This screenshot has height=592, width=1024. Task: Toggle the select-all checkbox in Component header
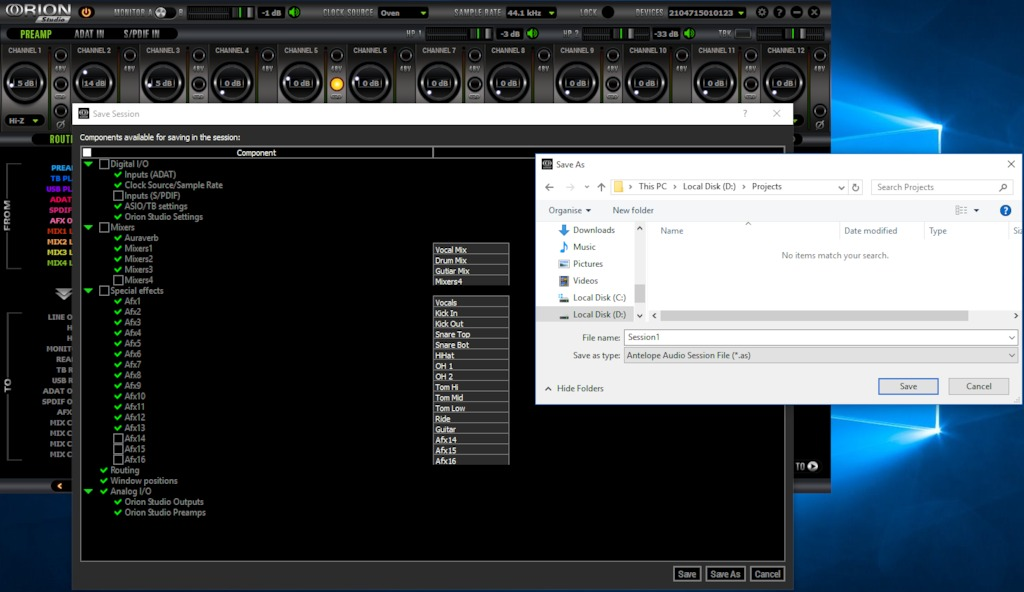click(x=87, y=152)
